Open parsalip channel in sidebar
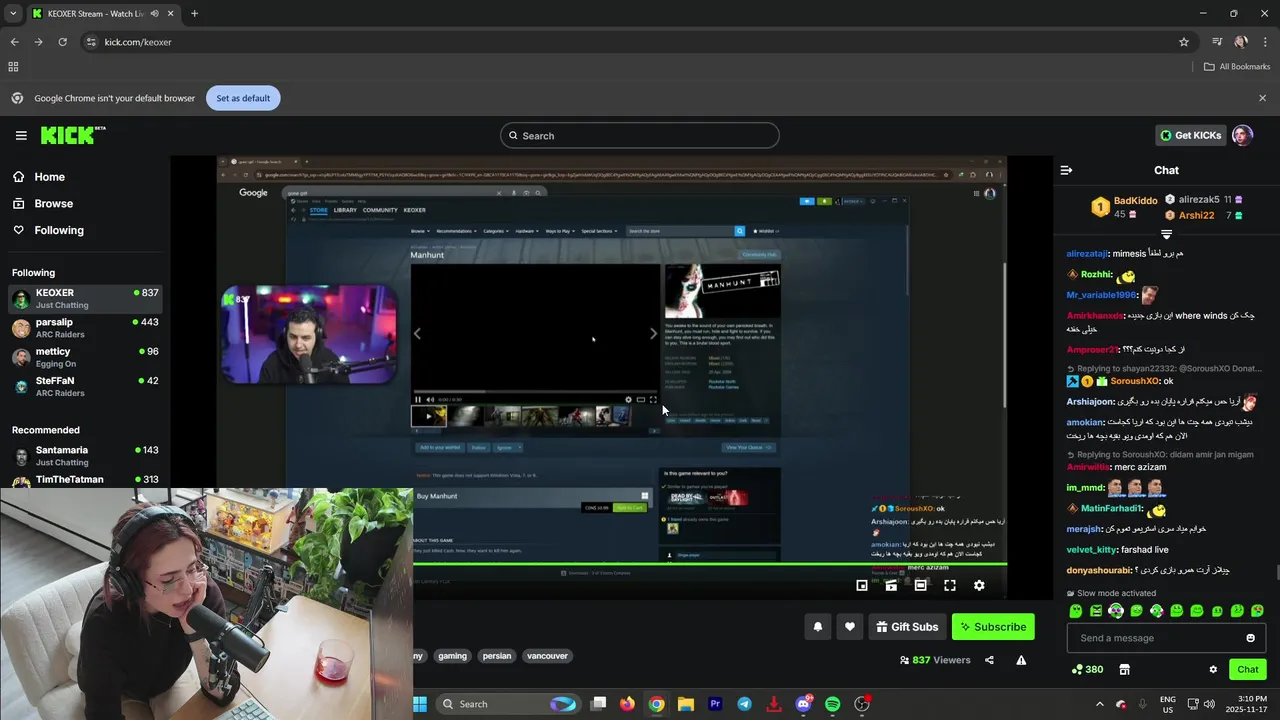The height and width of the screenshot is (720, 1280). coord(85,328)
